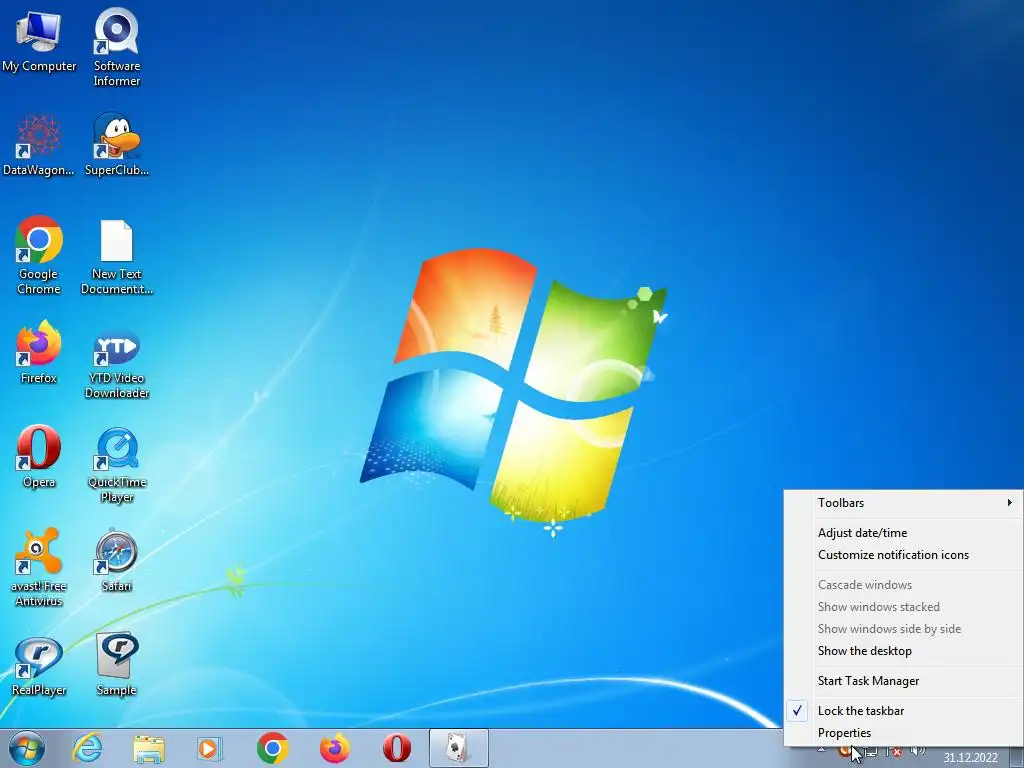Open Windows Explorer folder in taskbar
This screenshot has width=1024, height=768.
click(x=149, y=748)
